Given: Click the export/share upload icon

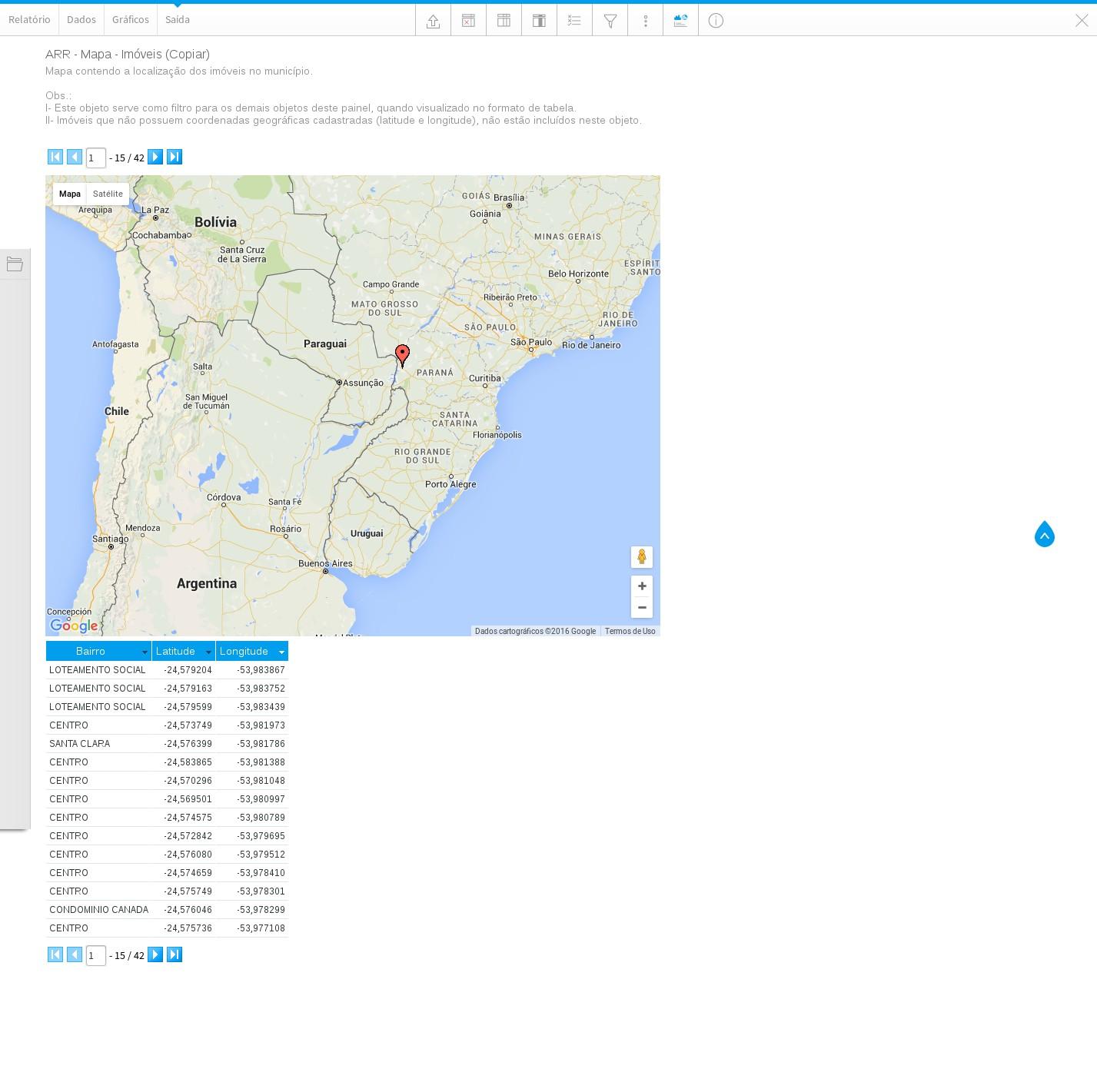Looking at the screenshot, I should (x=433, y=21).
